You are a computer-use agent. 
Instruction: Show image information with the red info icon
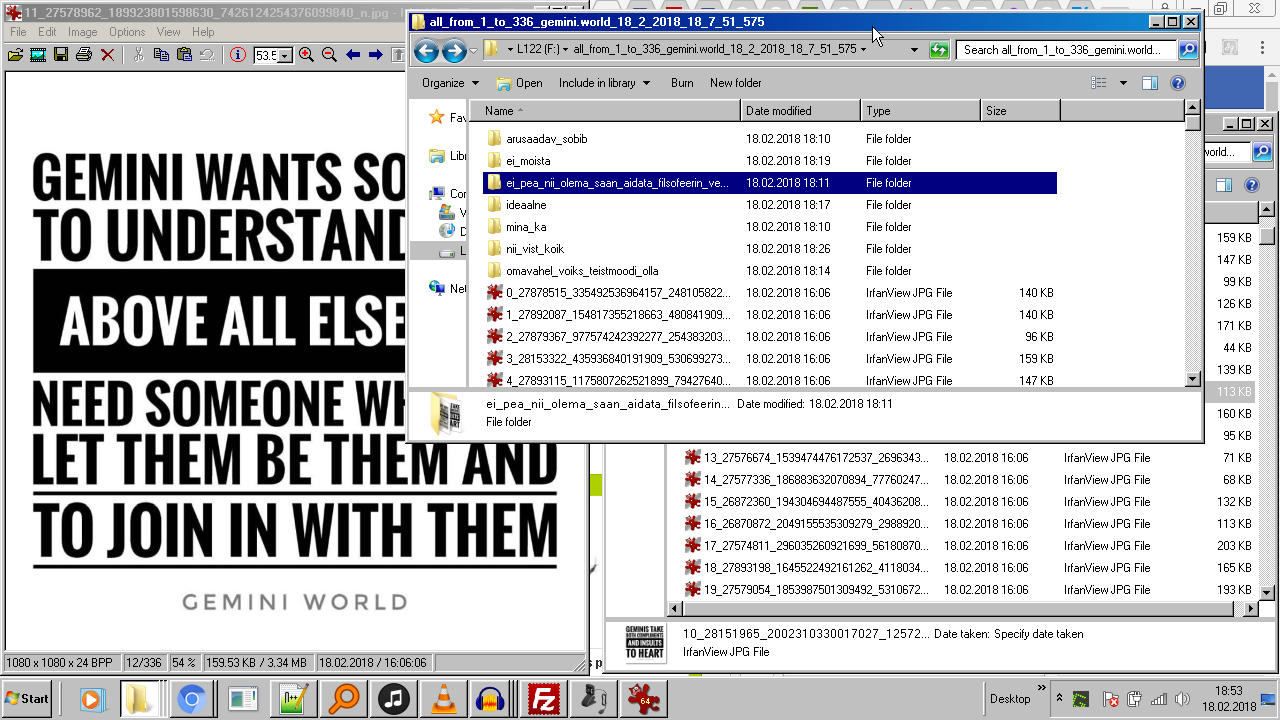pyautogui.click(x=238, y=55)
